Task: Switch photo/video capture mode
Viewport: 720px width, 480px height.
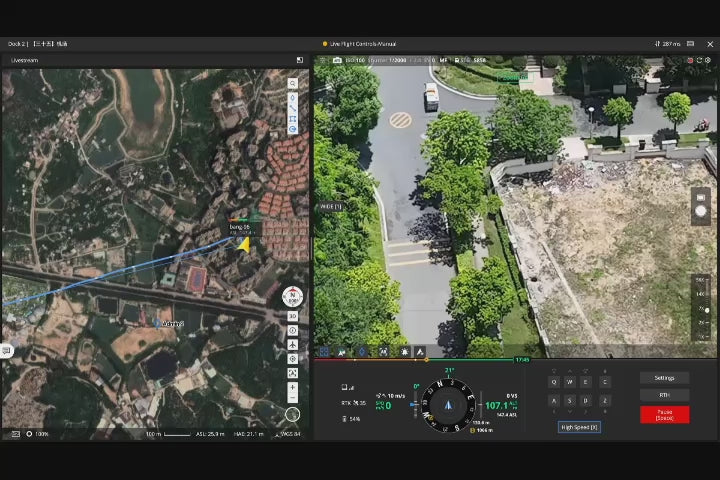Action: coord(700,197)
